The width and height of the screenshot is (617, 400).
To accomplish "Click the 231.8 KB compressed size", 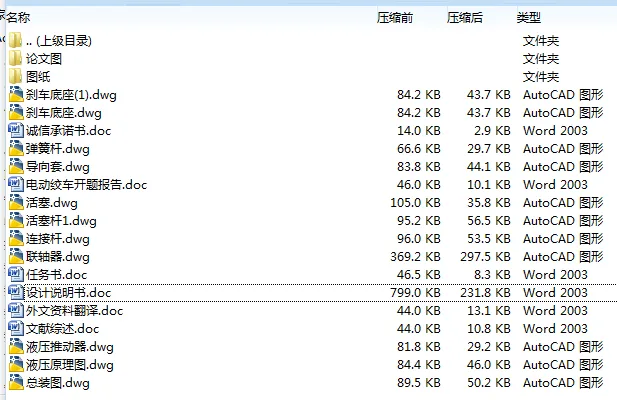I will pyautogui.click(x=485, y=293).
